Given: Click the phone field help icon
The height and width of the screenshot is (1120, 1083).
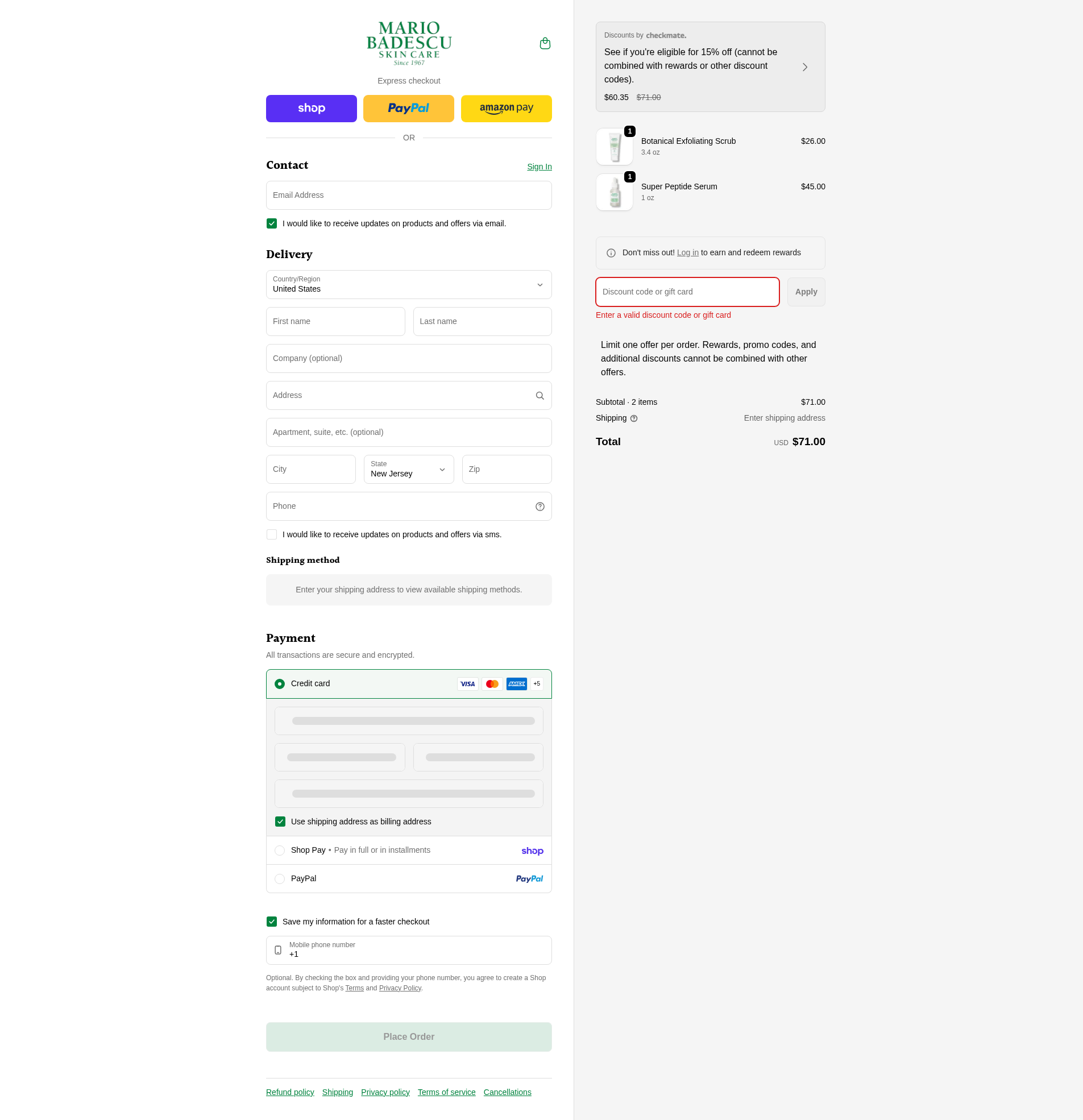Looking at the screenshot, I should click(x=540, y=507).
